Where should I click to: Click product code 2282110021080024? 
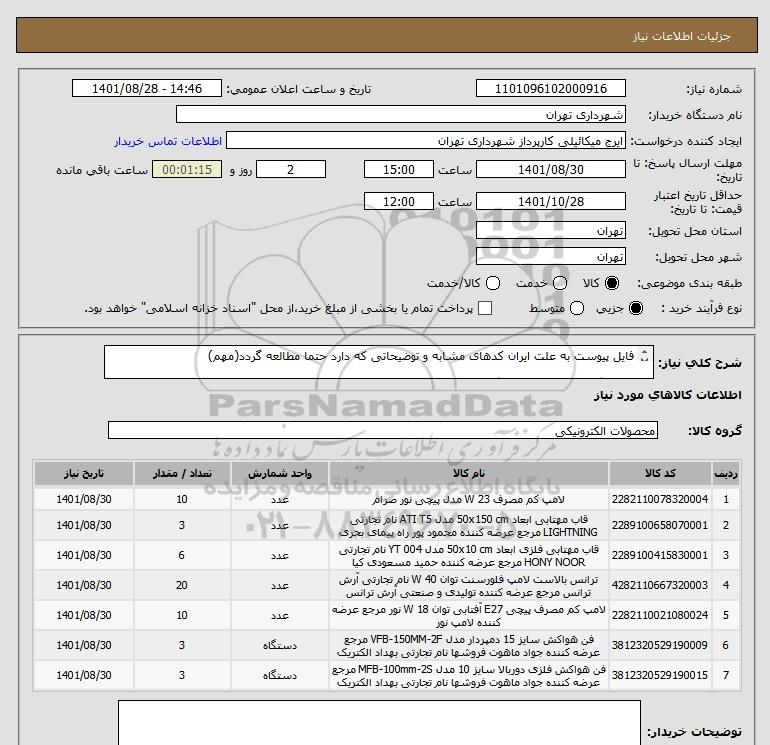click(x=660, y=615)
